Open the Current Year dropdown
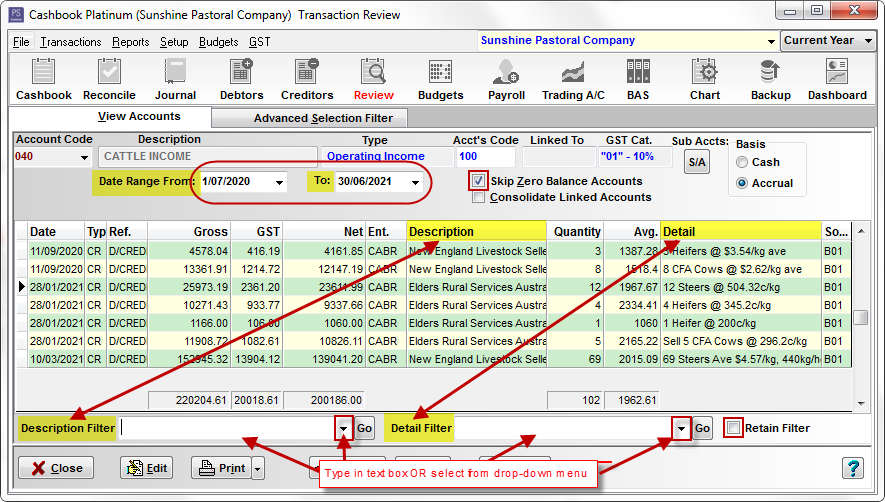 (828, 41)
